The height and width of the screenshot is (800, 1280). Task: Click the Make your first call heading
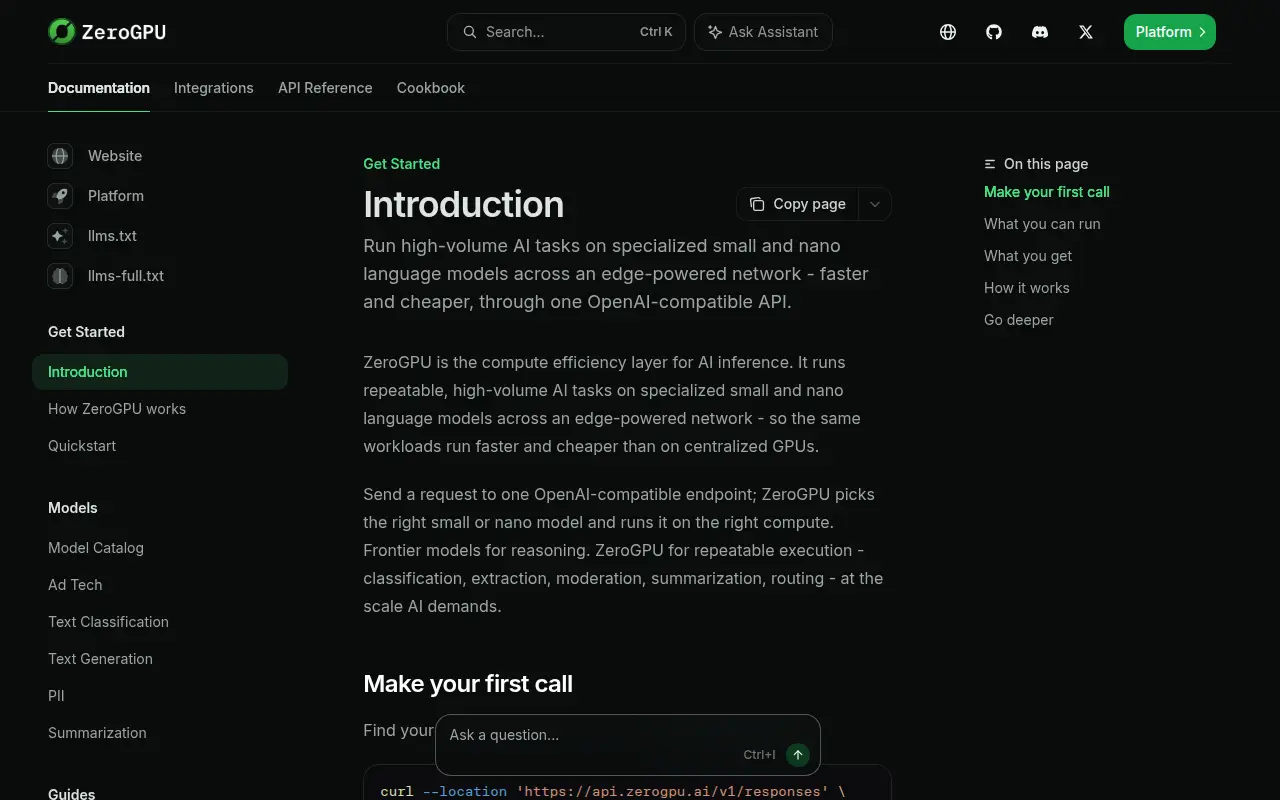coord(468,684)
